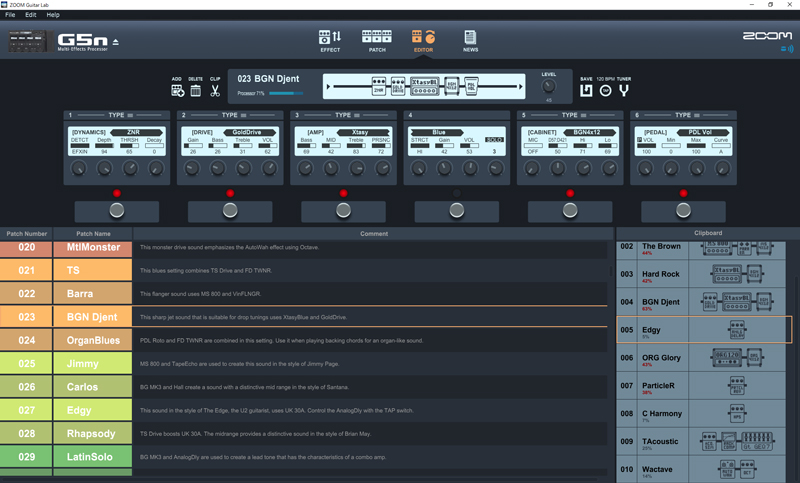Screen dimensions: 800x483
Task: Select clipboard item 007 ParticleR
Action: tap(701, 386)
